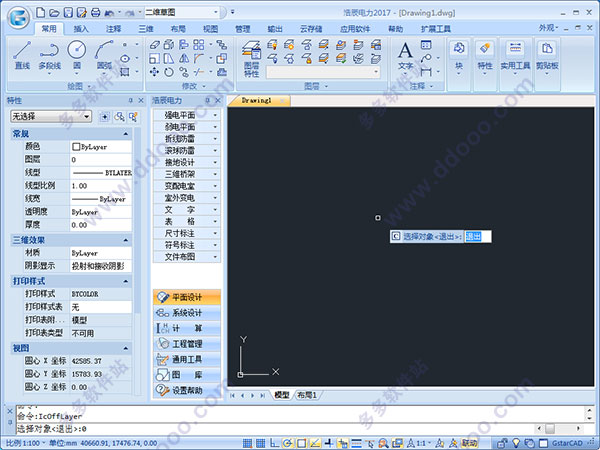Toggle polar tracking in status bar
600x450 pixels.
[287, 443]
